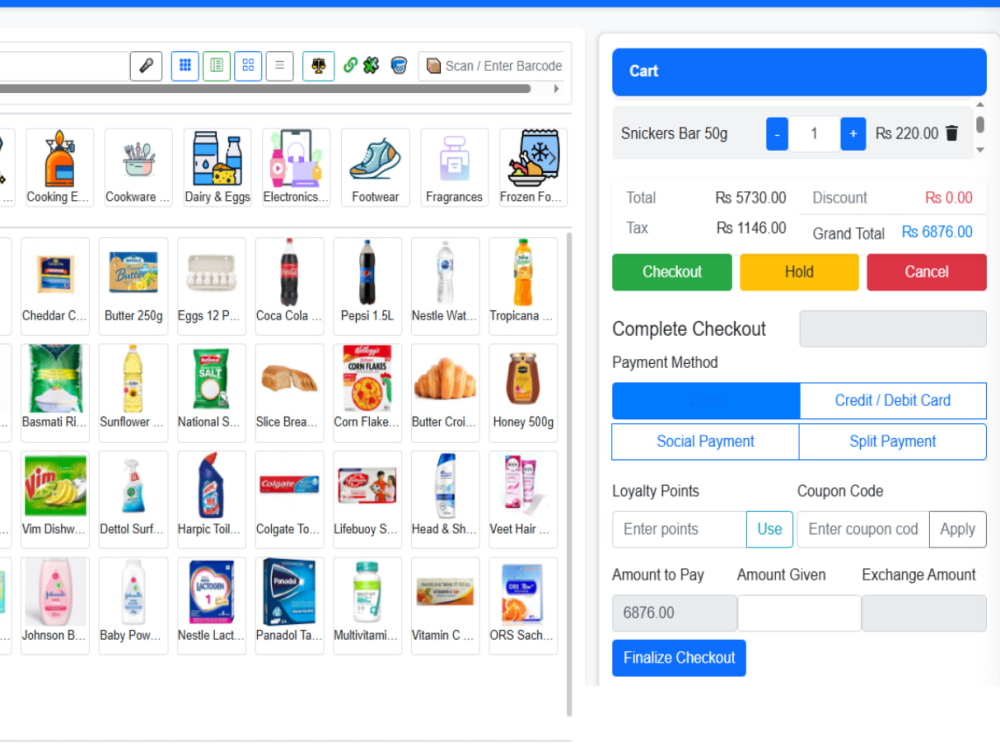
Task: Add Johnson Baby product to cart
Action: [x=55, y=606]
